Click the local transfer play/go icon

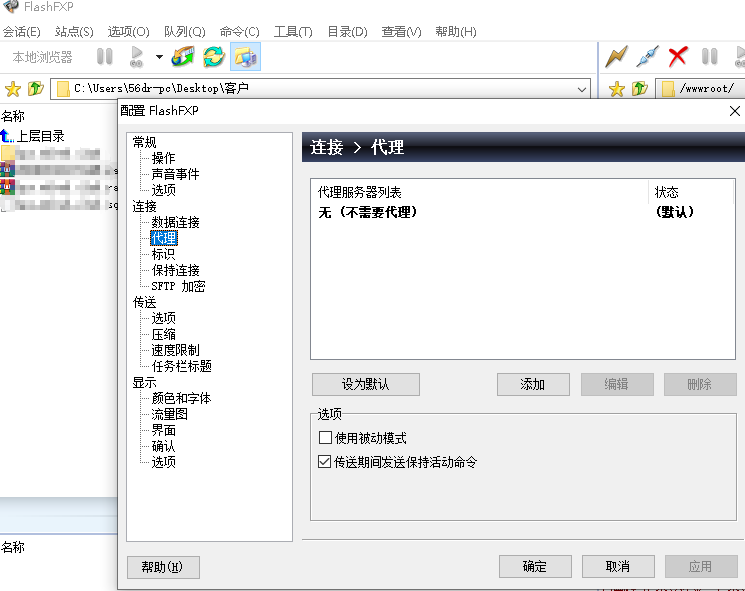[x=136, y=57]
